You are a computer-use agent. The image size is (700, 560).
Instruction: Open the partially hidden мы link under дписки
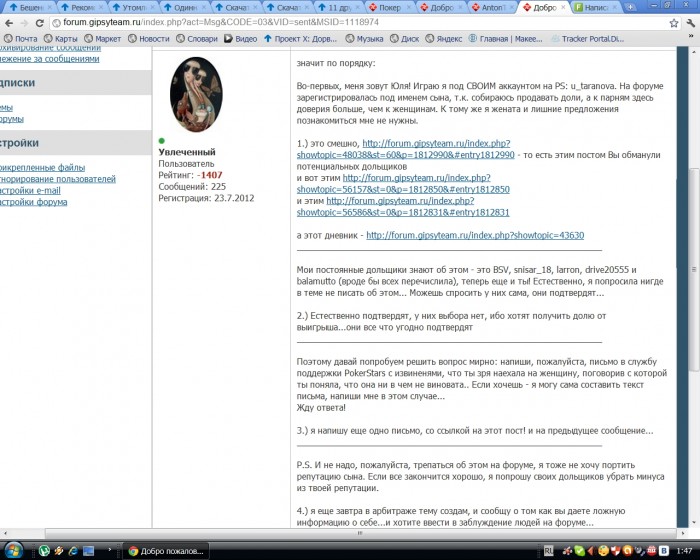pyautogui.click(x=6, y=108)
